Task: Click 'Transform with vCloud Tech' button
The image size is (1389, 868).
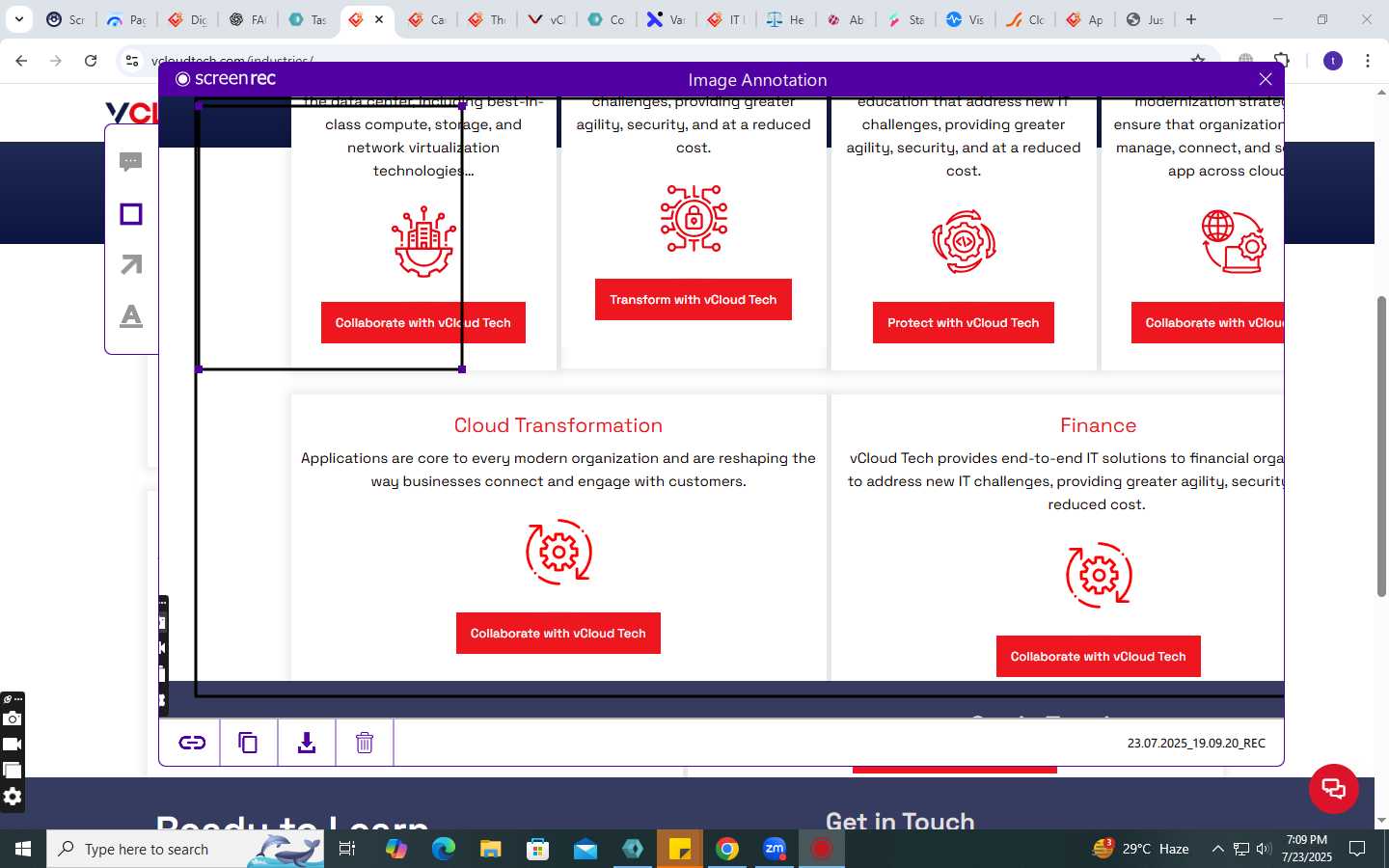Action: pos(694,300)
